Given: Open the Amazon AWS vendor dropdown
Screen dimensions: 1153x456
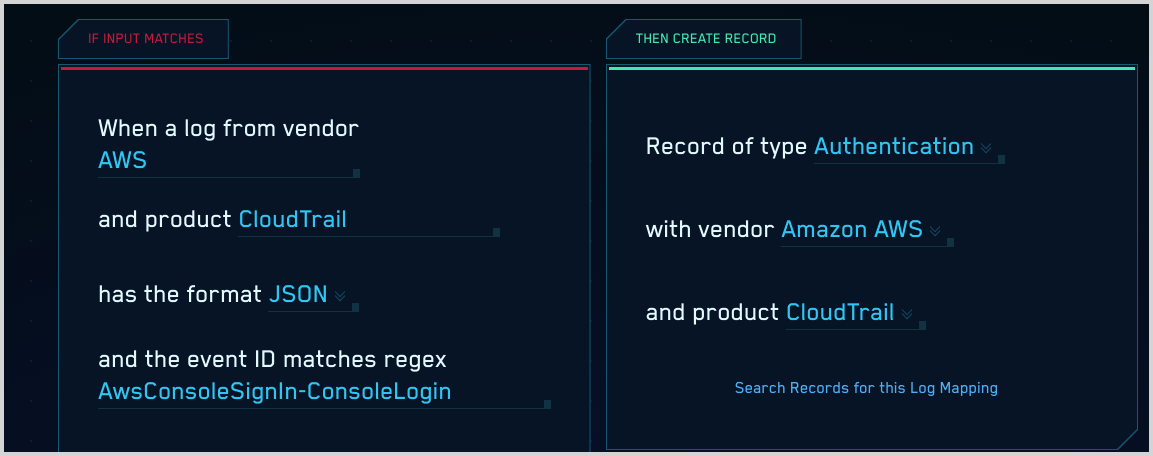Looking at the screenshot, I should 867,231.
